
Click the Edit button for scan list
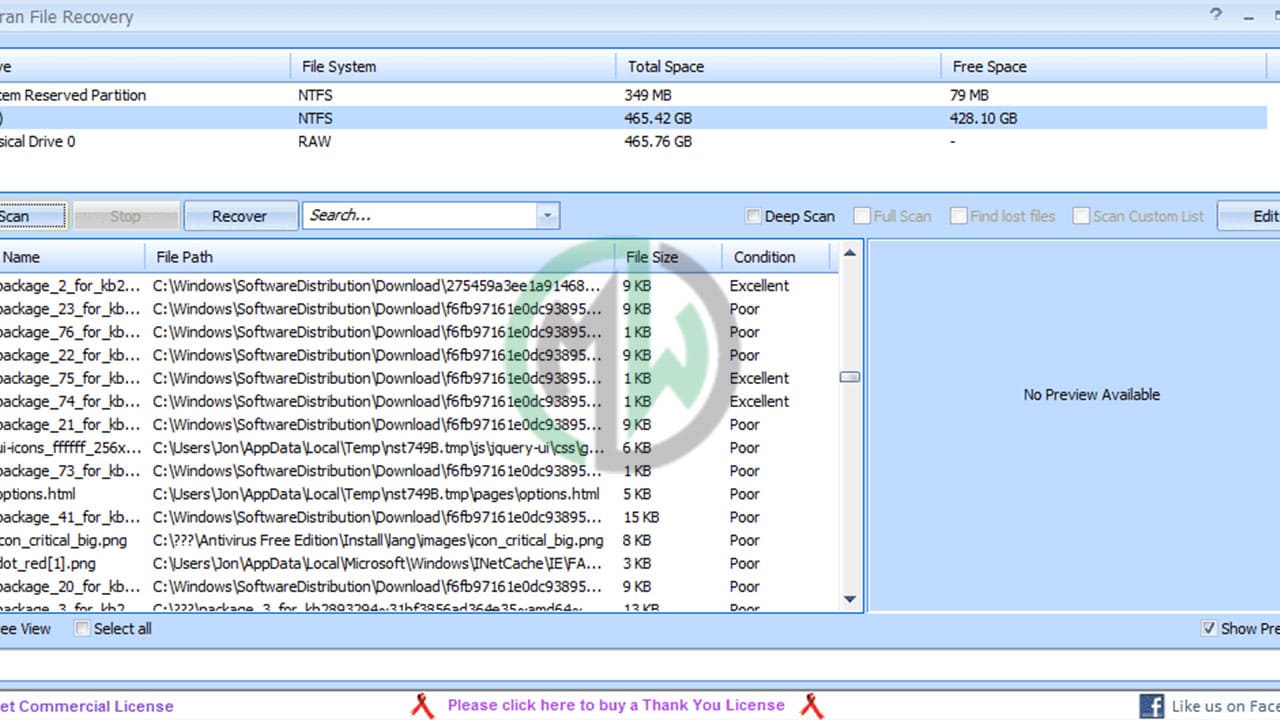[1262, 215]
